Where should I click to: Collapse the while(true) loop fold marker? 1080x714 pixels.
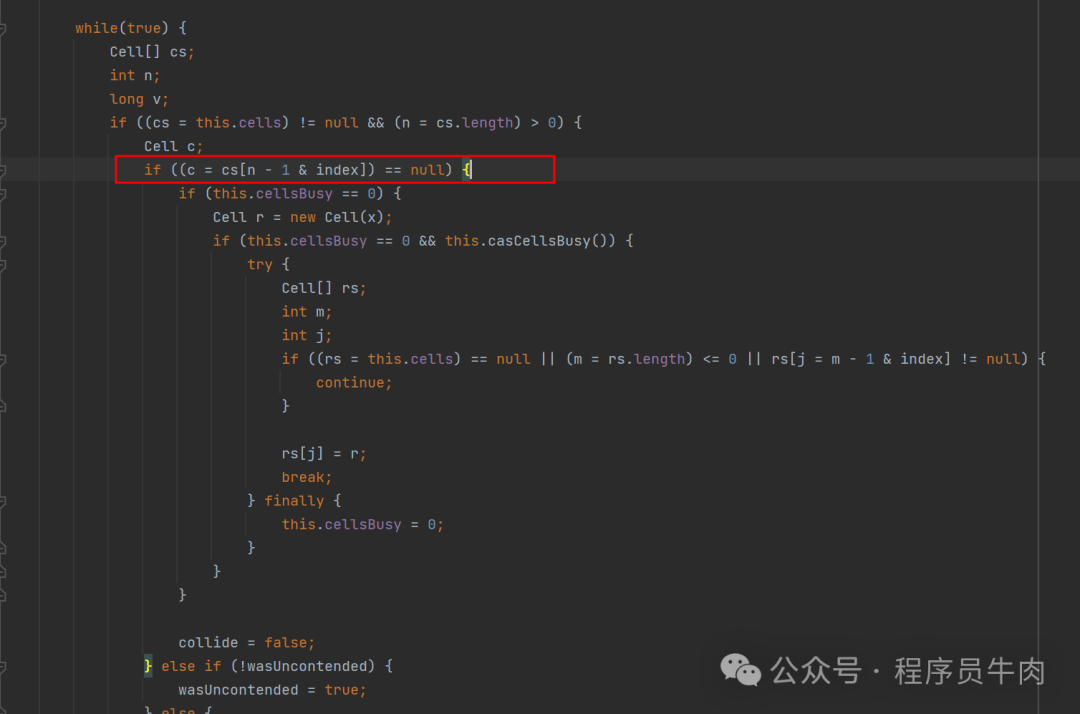3,28
